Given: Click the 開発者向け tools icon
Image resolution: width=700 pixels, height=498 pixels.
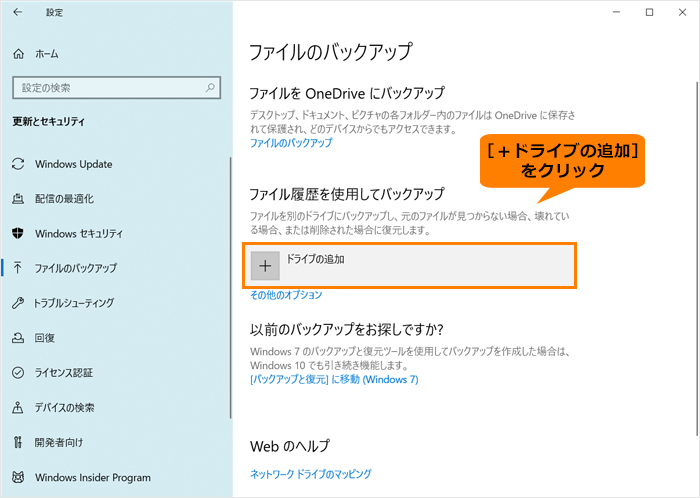Looking at the screenshot, I should click(18, 442).
